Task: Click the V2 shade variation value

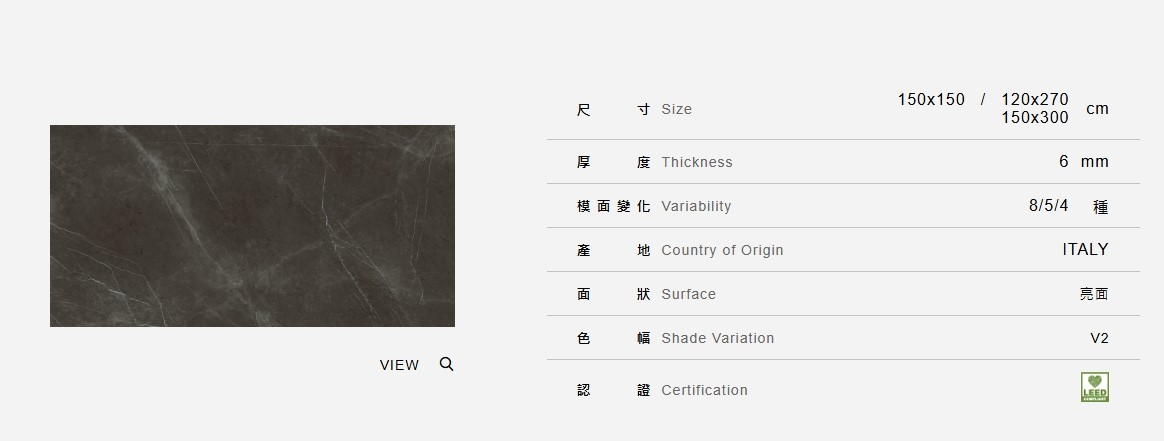Action: tap(1099, 338)
